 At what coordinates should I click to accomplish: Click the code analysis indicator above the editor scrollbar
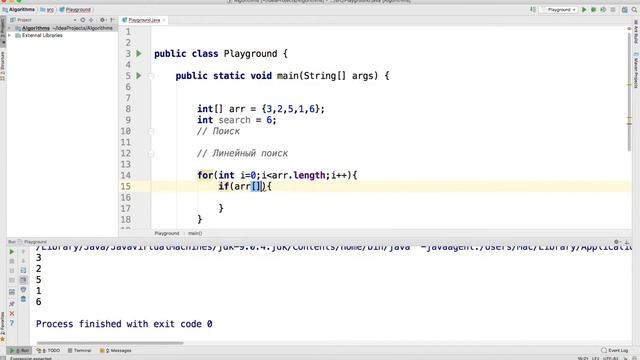629,29
